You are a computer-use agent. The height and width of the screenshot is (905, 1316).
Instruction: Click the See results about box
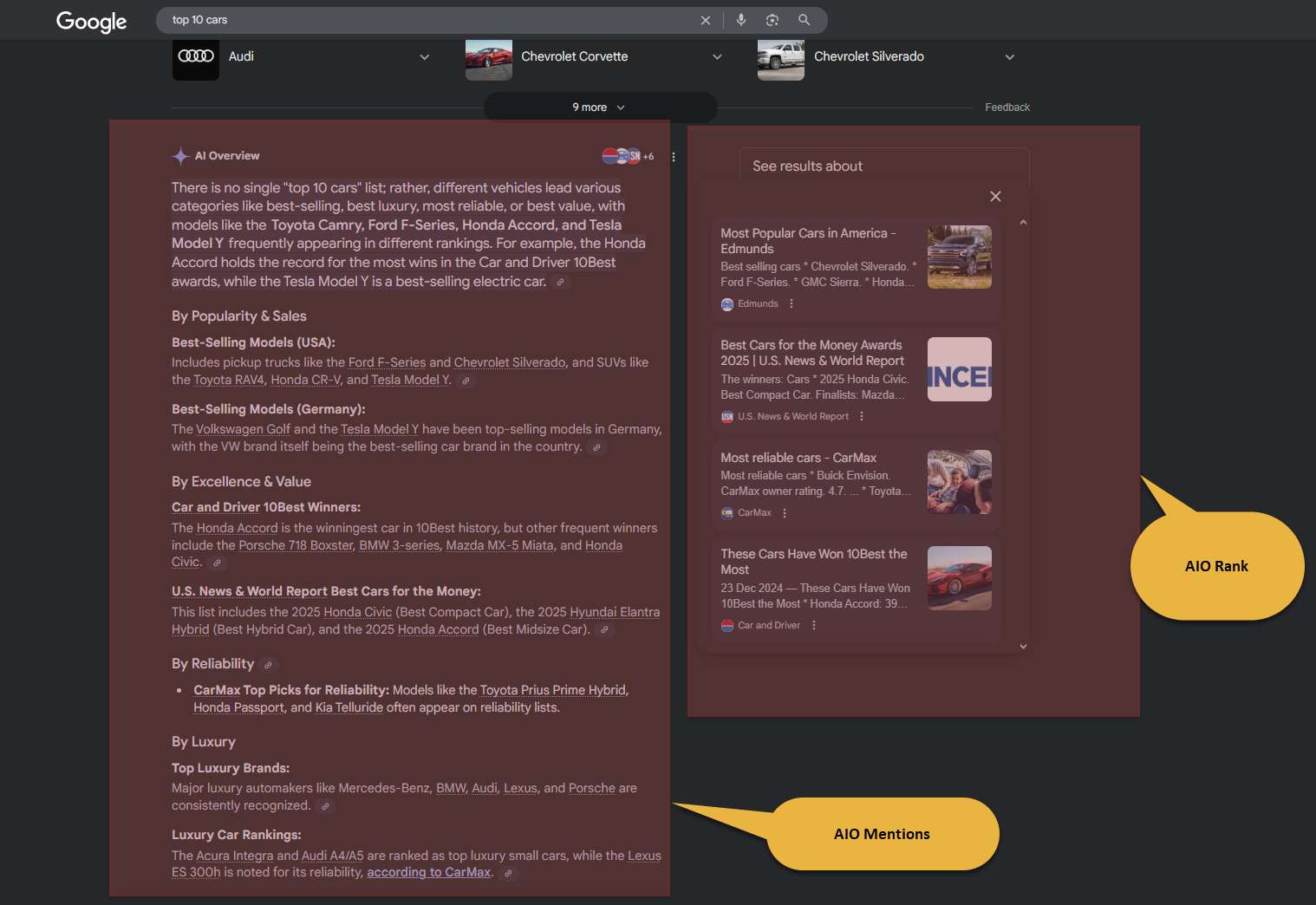[884, 166]
